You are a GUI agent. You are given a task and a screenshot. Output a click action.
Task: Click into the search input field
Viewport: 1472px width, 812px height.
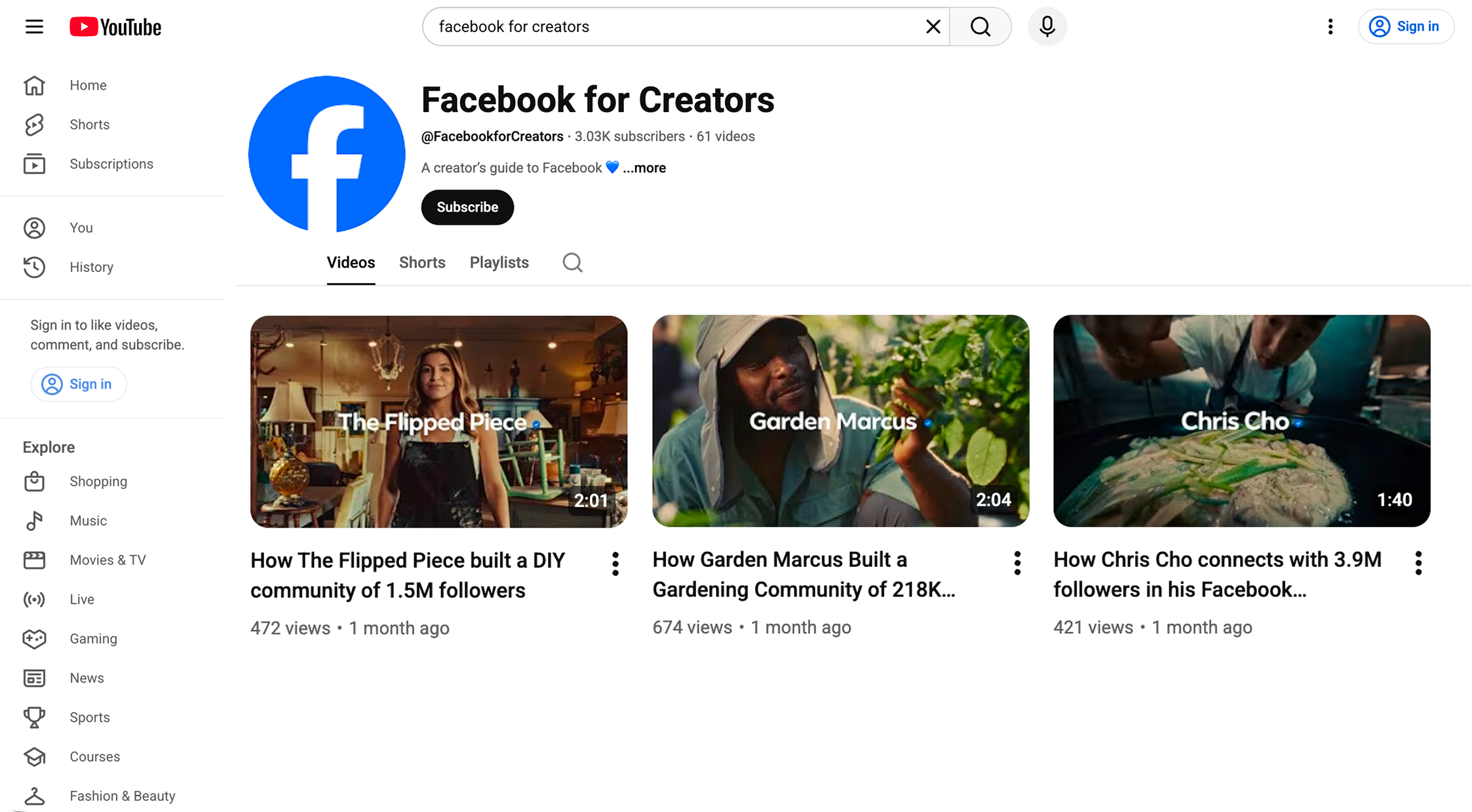(675, 27)
